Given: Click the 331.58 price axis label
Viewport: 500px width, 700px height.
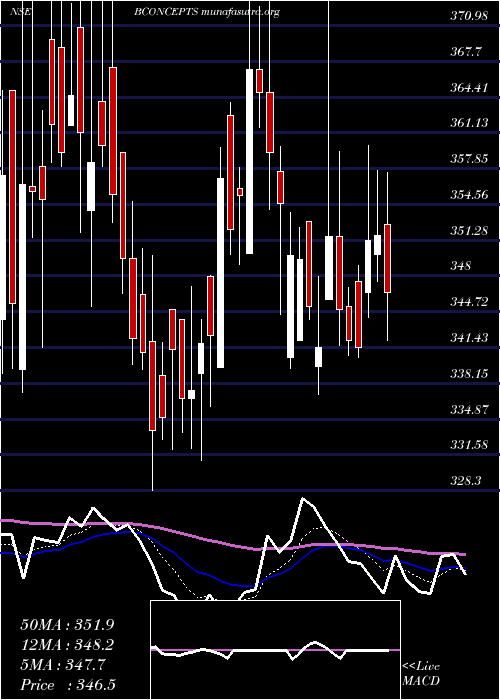Looking at the screenshot, I should (469, 445).
